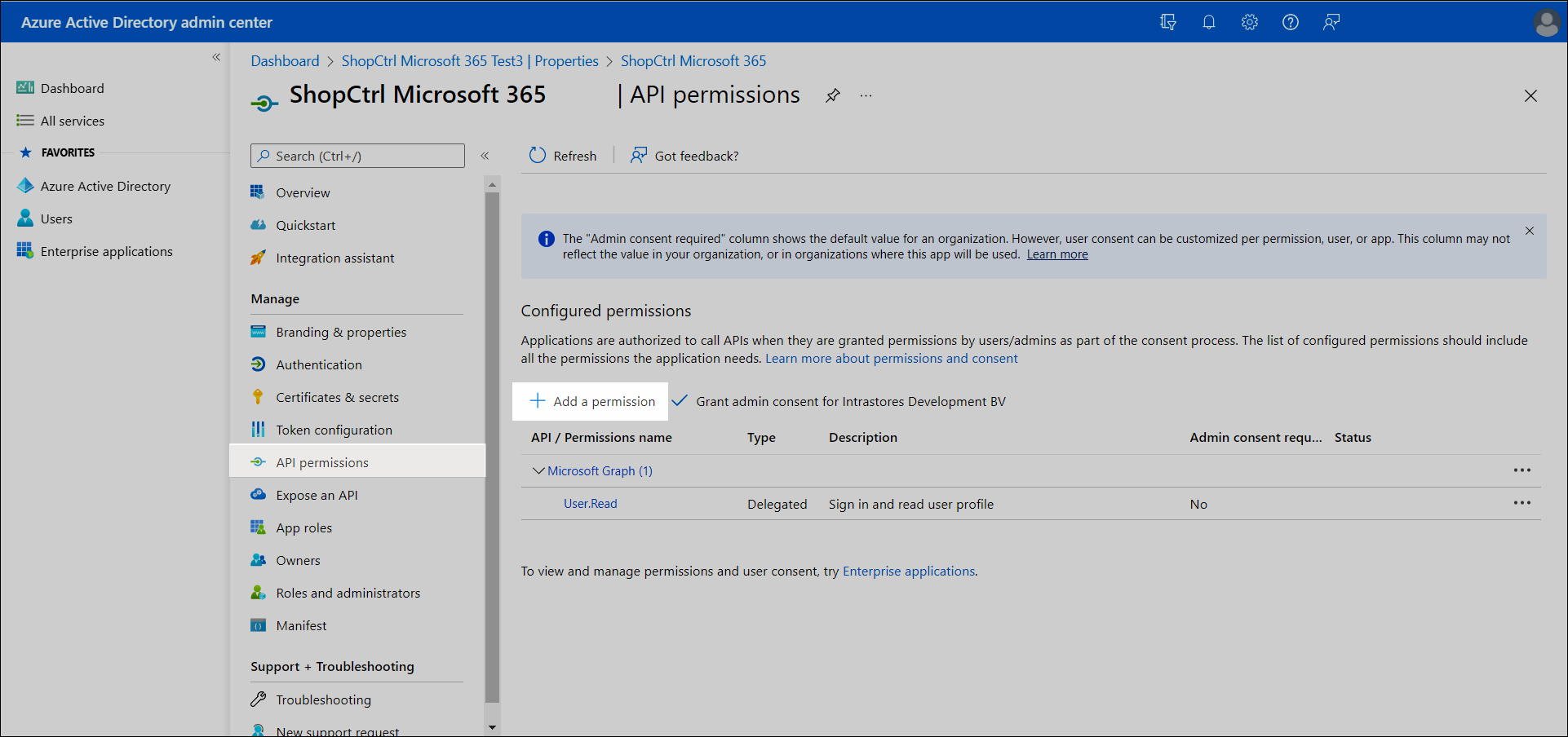Open the notifications bell icon
Image resolution: width=1568 pixels, height=737 pixels.
(1209, 22)
